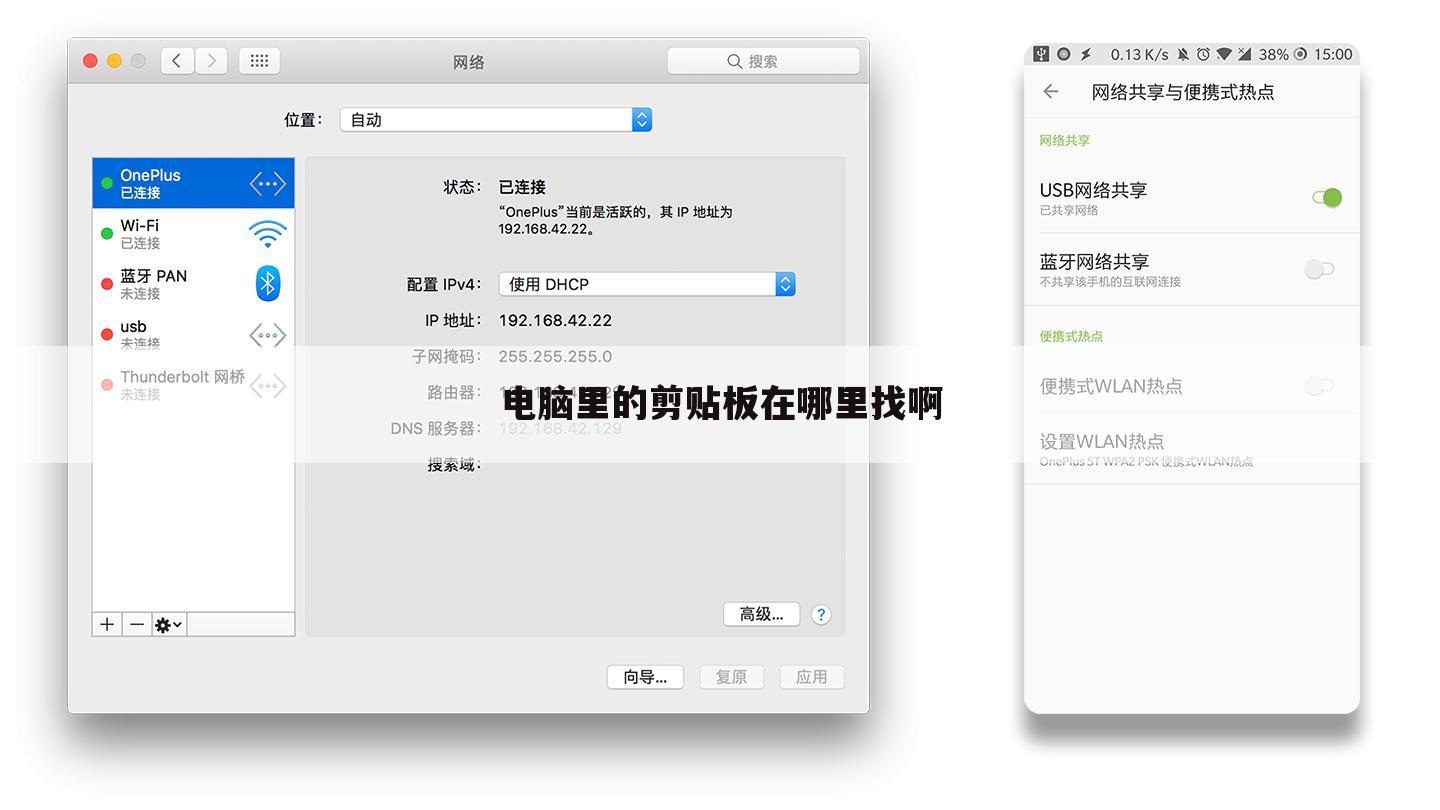Screen dimensions: 1440x810
Task: Click the 应用 button
Action: (812, 677)
